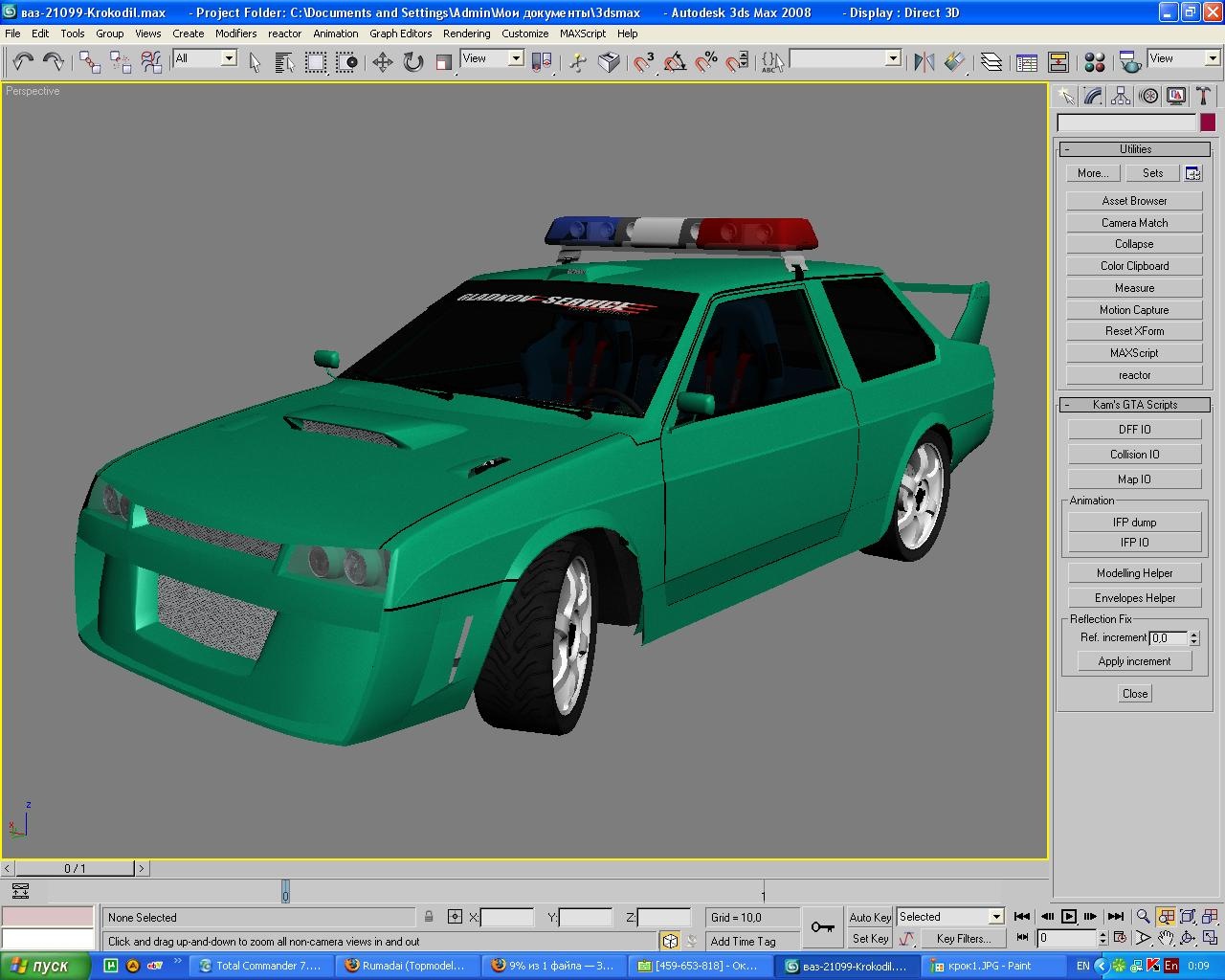Open the Layer Manager
1225x980 pixels.
click(x=991, y=62)
